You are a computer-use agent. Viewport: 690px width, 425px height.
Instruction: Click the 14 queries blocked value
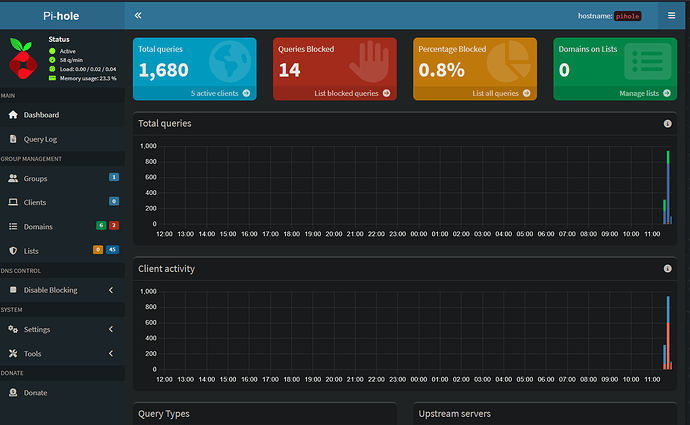[x=290, y=70]
